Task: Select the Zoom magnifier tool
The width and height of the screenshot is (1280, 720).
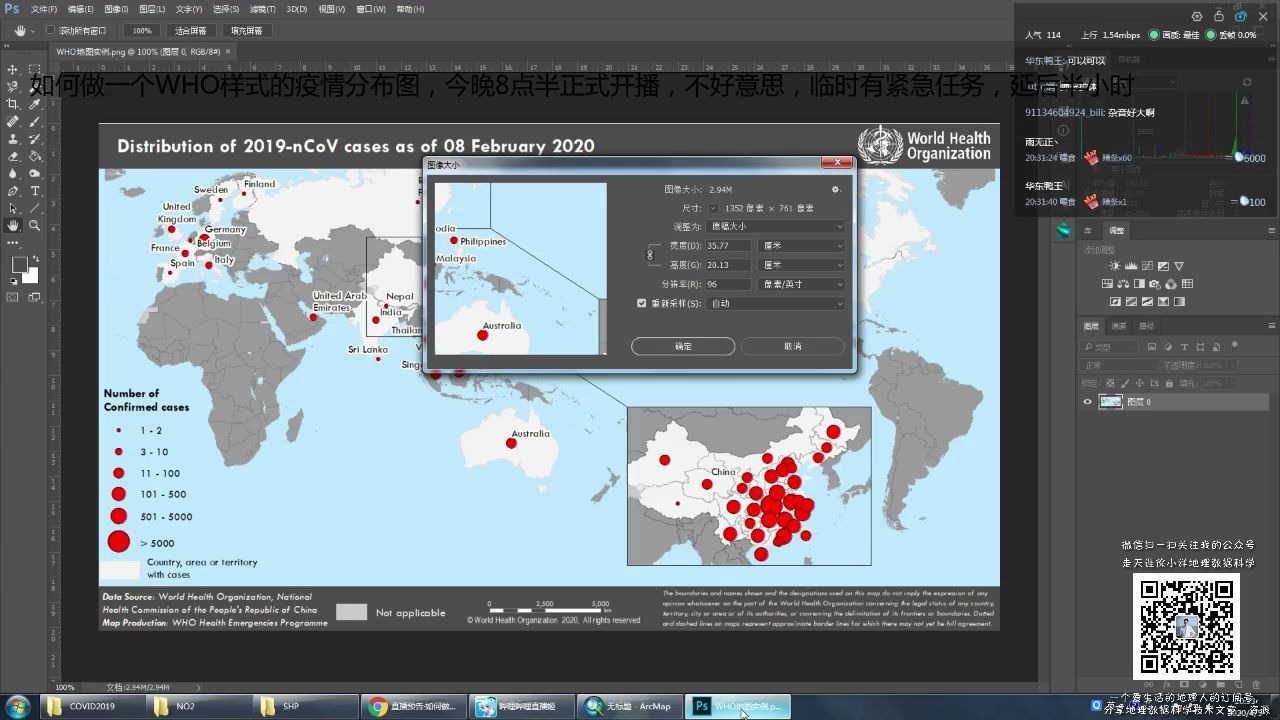Action: [x=34, y=226]
